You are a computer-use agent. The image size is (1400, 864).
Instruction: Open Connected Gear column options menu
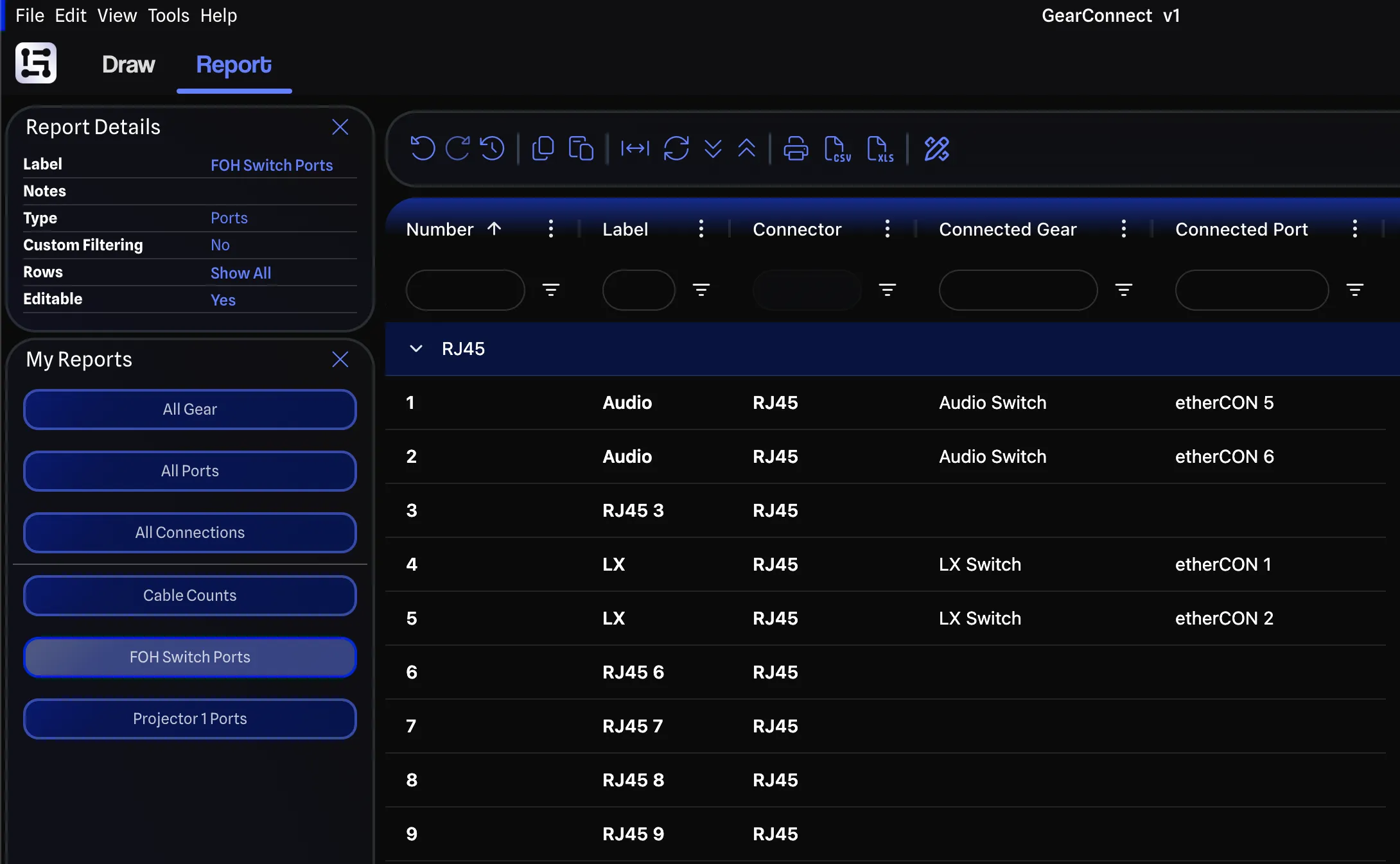pos(1123,229)
